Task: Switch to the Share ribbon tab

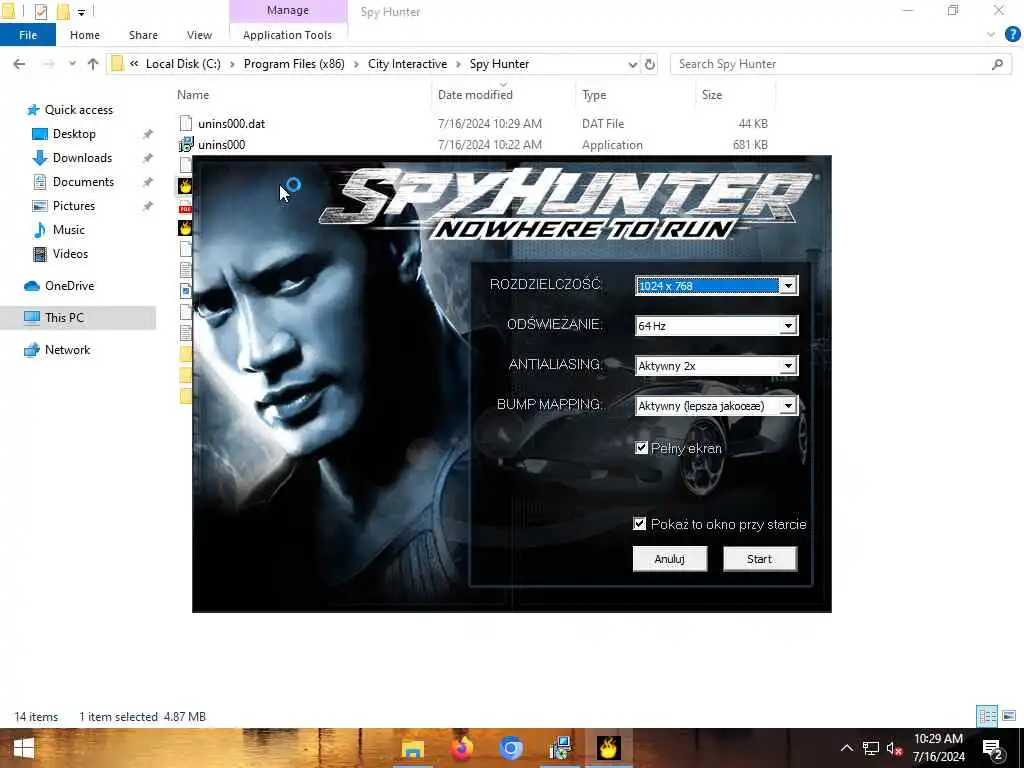Action: [143, 35]
